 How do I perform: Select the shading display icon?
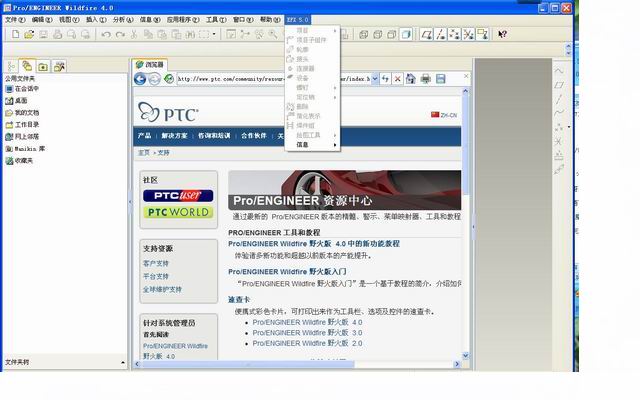(406, 34)
